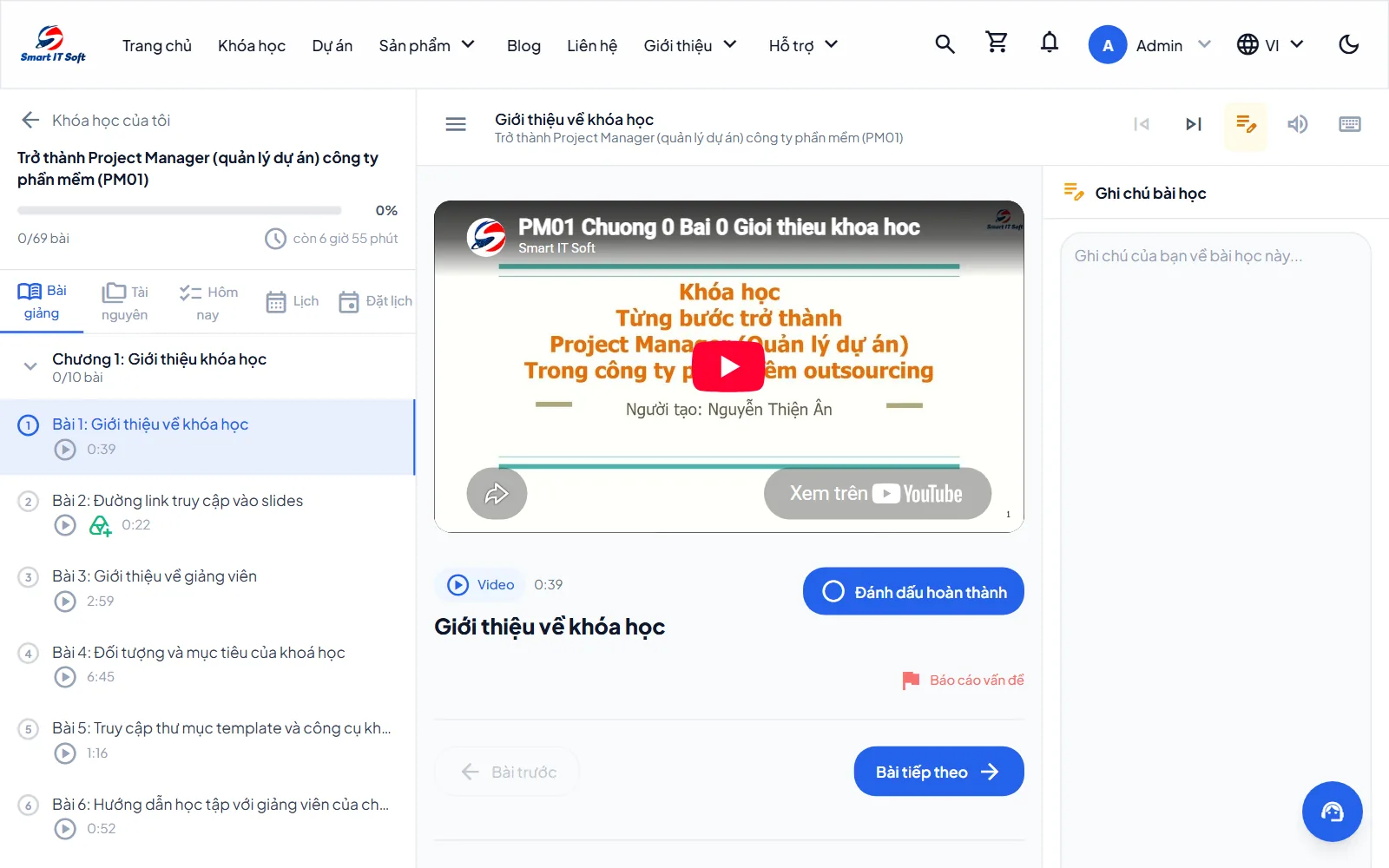Click Bài tiếp theo button

(x=938, y=772)
